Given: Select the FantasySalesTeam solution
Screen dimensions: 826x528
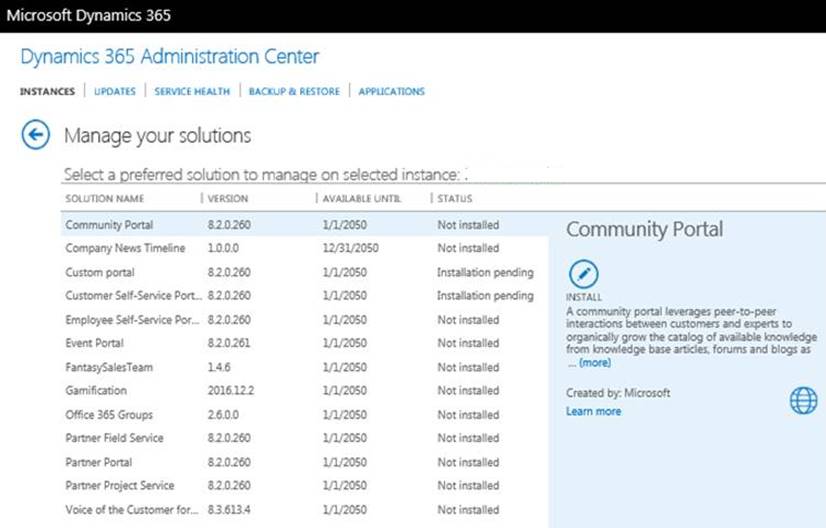Looking at the screenshot, I should coord(304,367).
